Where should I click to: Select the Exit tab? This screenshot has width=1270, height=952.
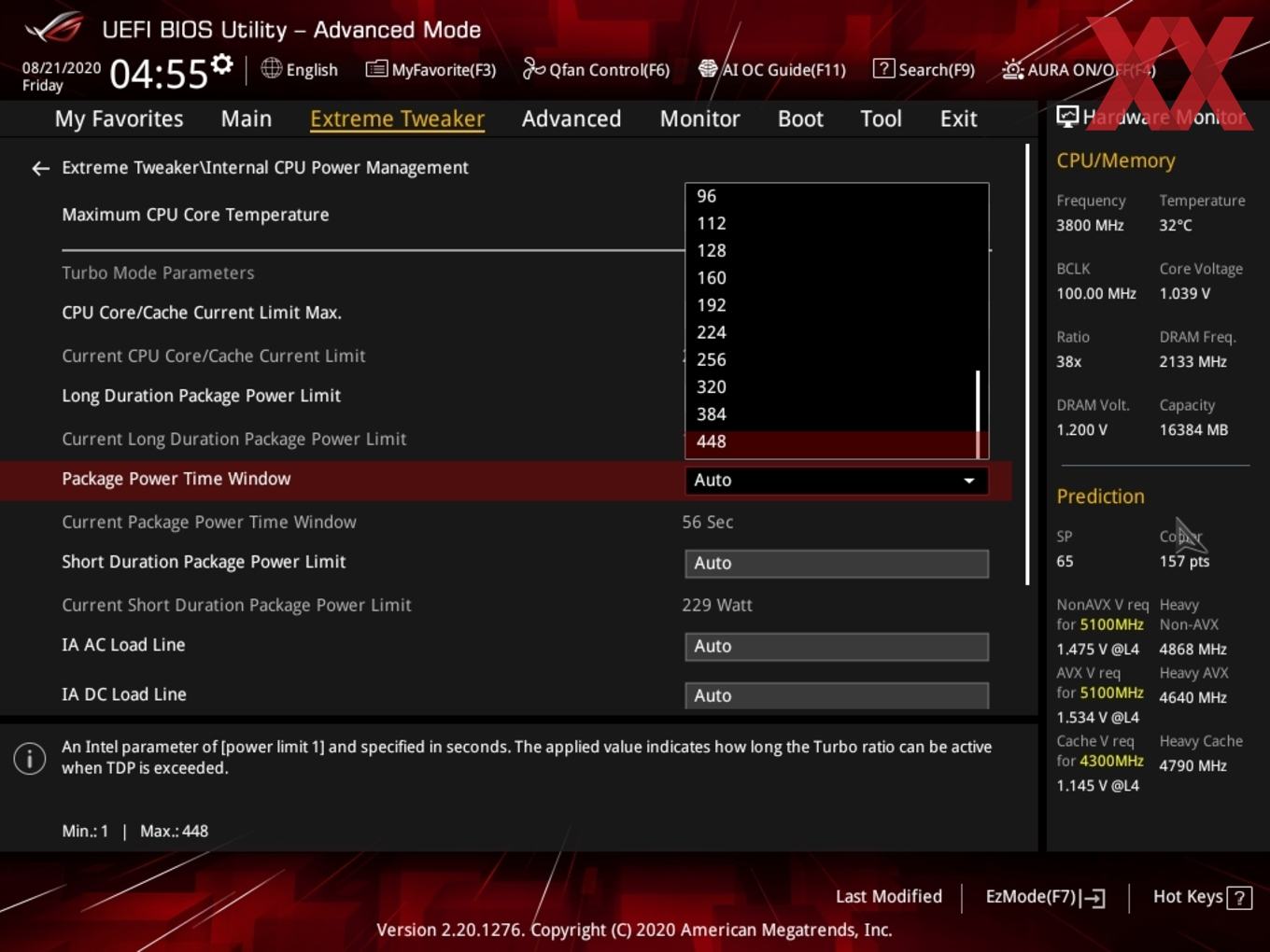click(x=958, y=119)
